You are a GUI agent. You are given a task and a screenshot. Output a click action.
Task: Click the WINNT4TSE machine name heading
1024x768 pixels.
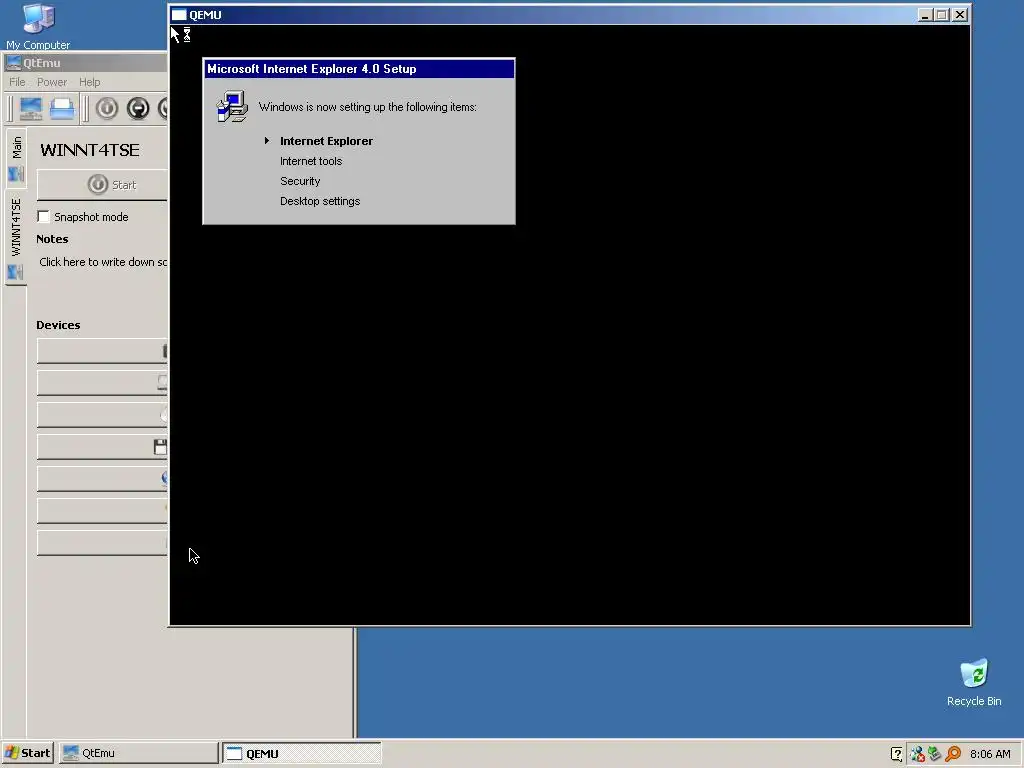coord(89,150)
